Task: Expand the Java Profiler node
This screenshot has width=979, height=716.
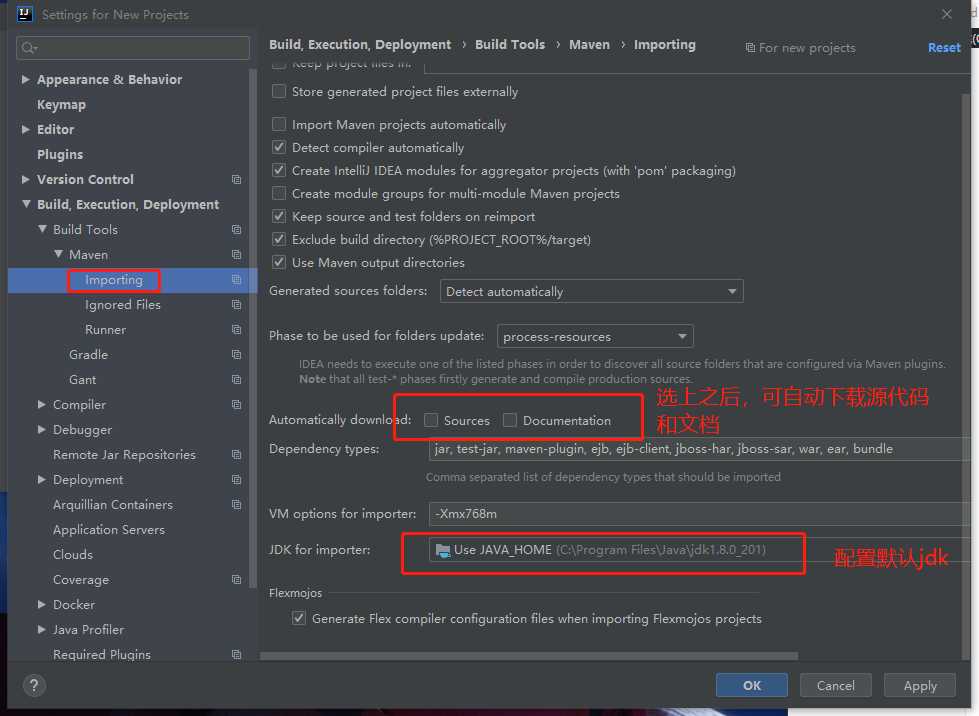Action: point(42,629)
